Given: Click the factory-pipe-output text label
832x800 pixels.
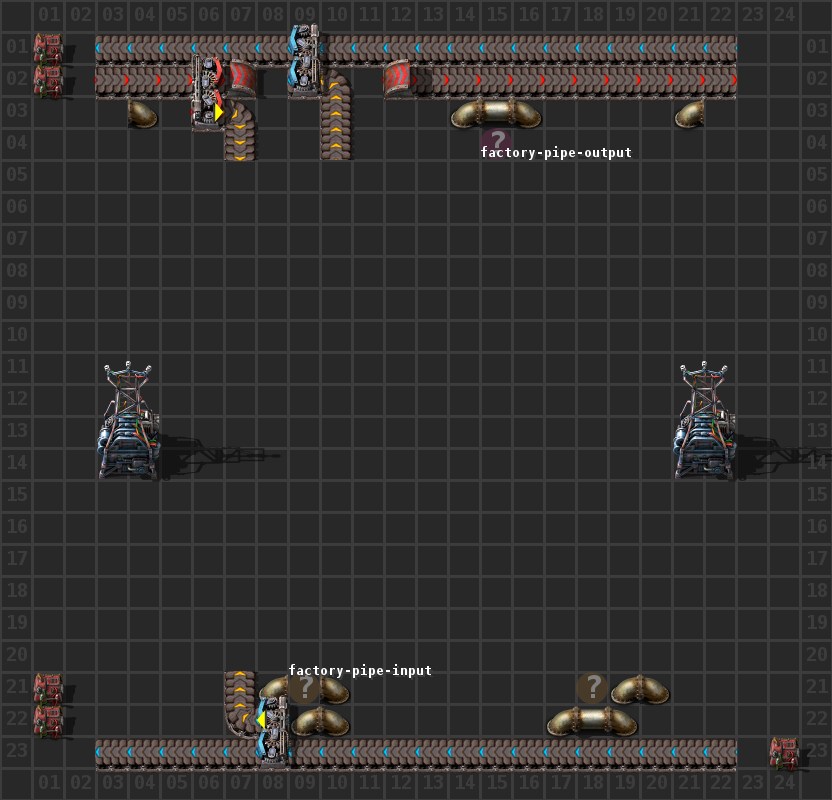Looking at the screenshot, I should pyautogui.click(x=555, y=152).
